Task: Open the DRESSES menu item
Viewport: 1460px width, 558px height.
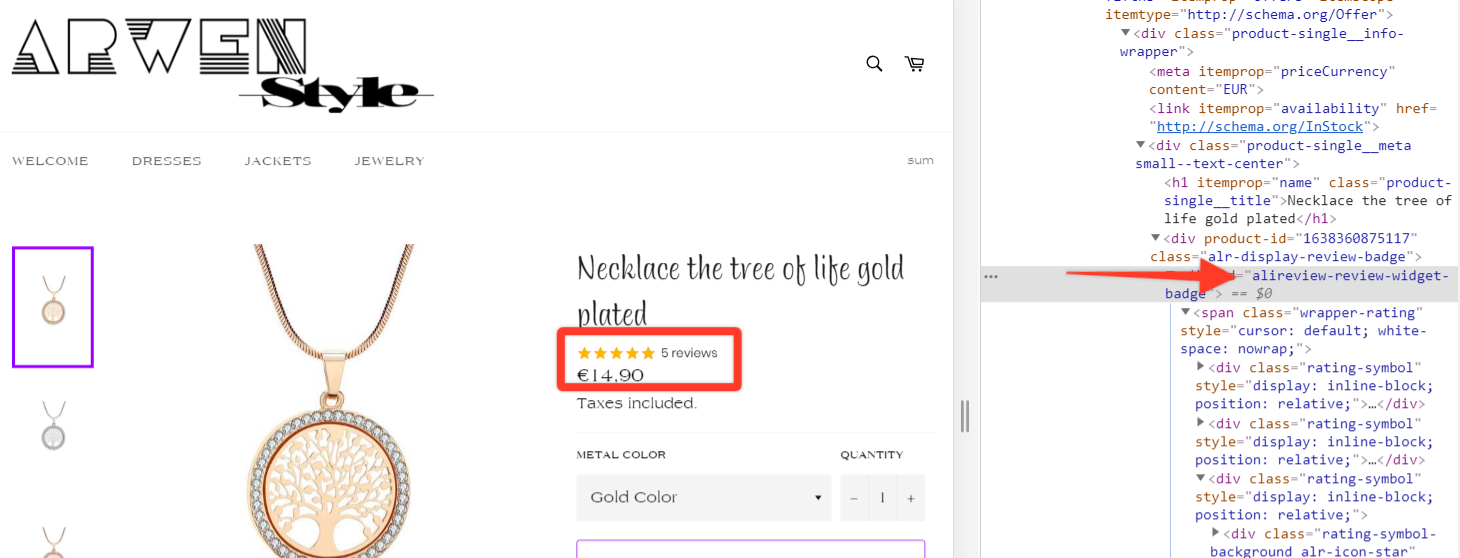Action: tap(167, 161)
